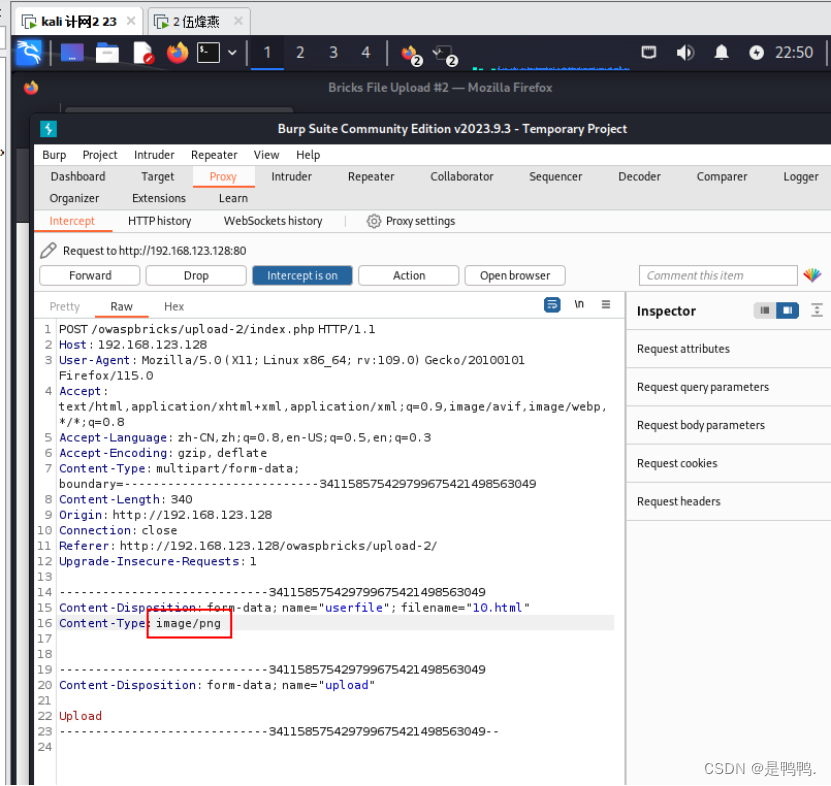The width and height of the screenshot is (831, 786).
Task: Open the Collaborator tab
Action: click(462, 176)
